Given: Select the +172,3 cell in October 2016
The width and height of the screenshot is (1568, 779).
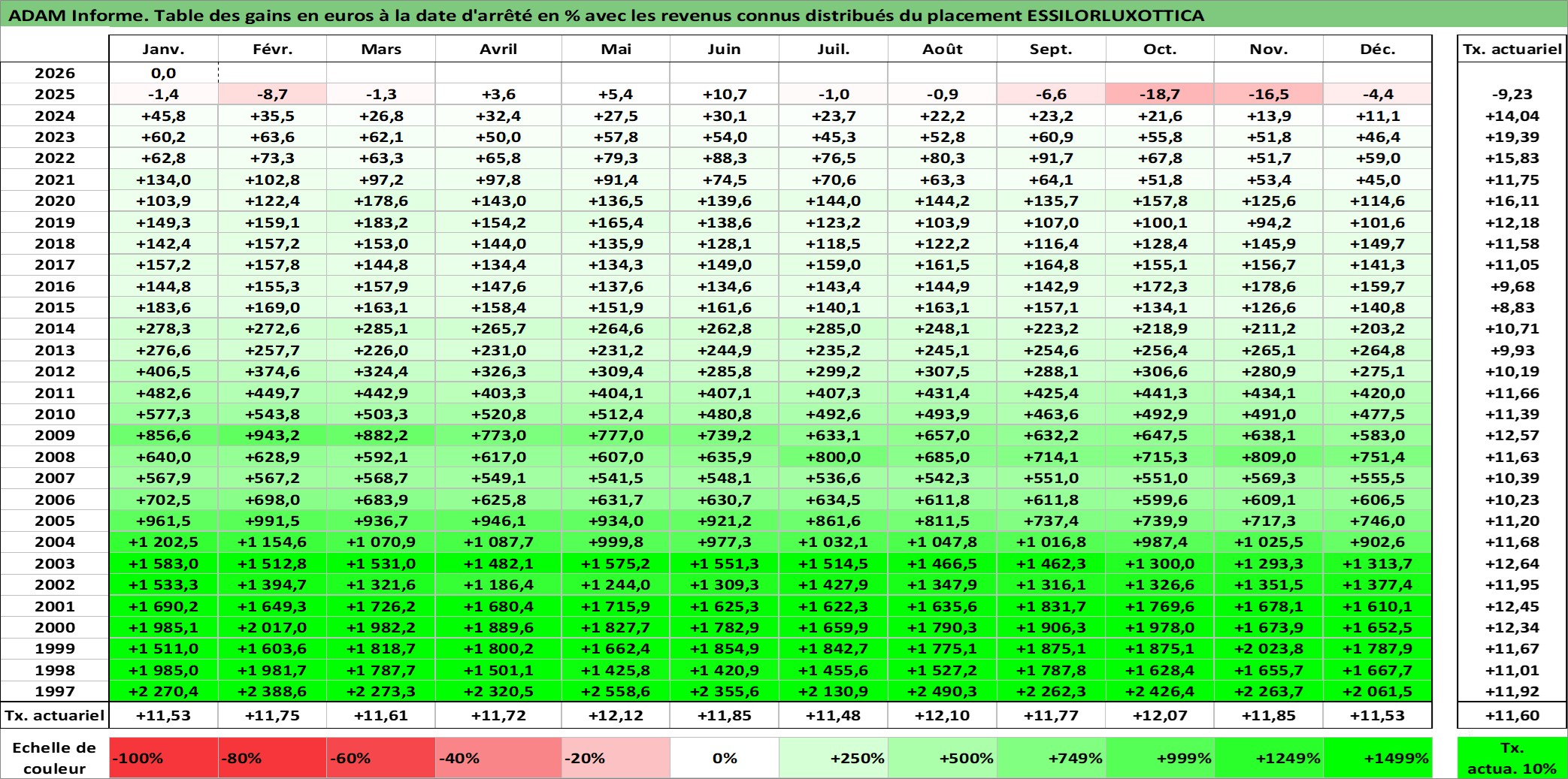Looking at the screenshot, I should point(1160,286).
